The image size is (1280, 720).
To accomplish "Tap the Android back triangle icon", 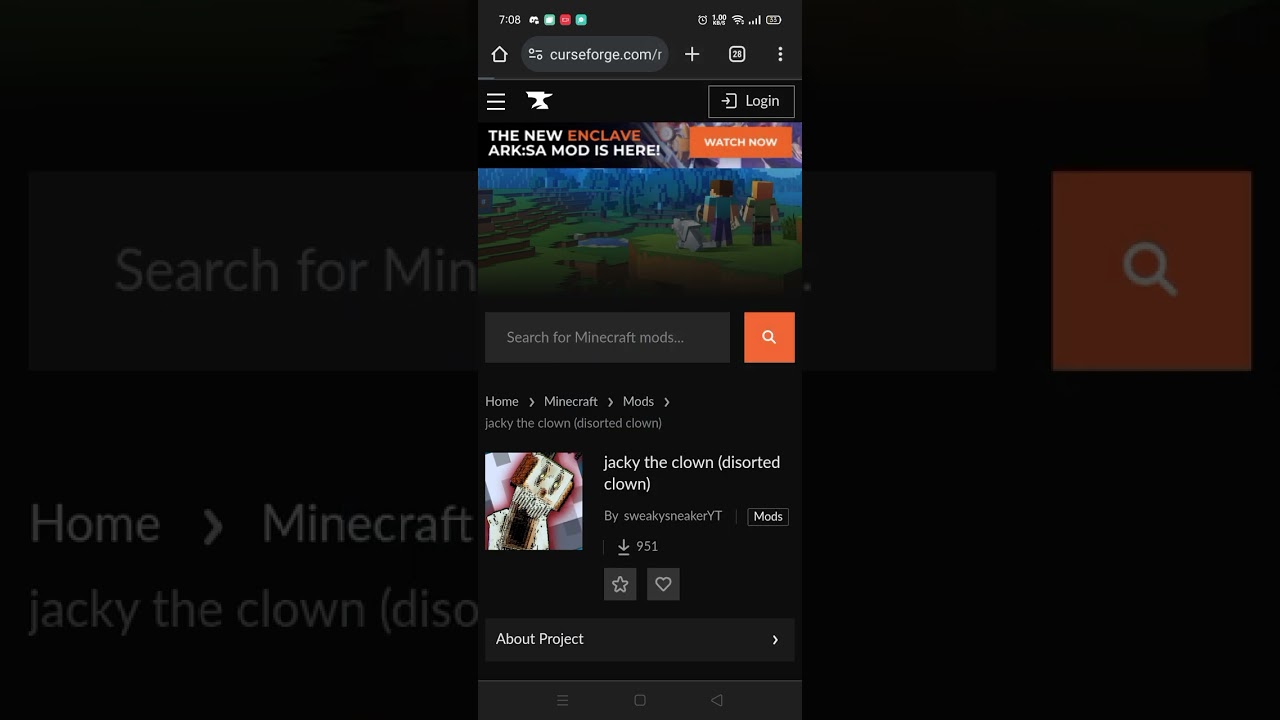I will click(716, 700).
